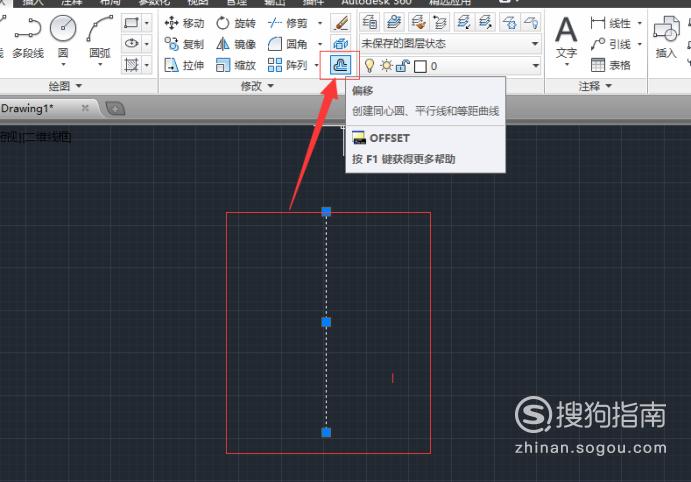Open the Arc options dropdown arrow

[100, 65]
